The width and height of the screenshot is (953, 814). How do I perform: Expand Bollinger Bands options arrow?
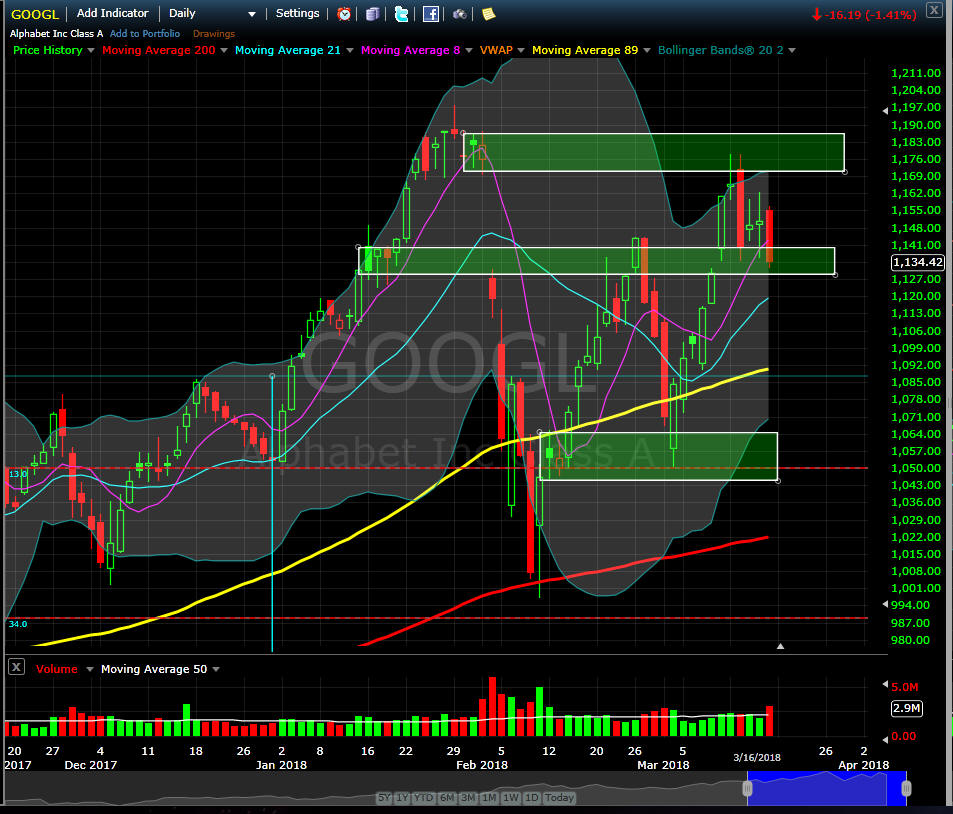click(792, 50)
